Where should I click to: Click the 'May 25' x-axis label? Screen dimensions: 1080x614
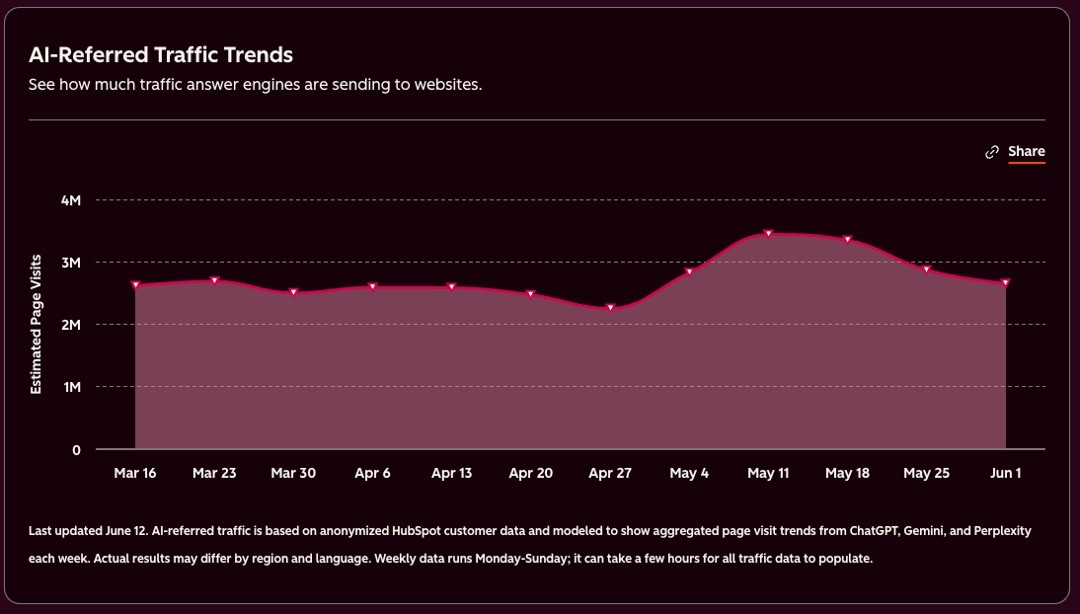tap(927, 473)
